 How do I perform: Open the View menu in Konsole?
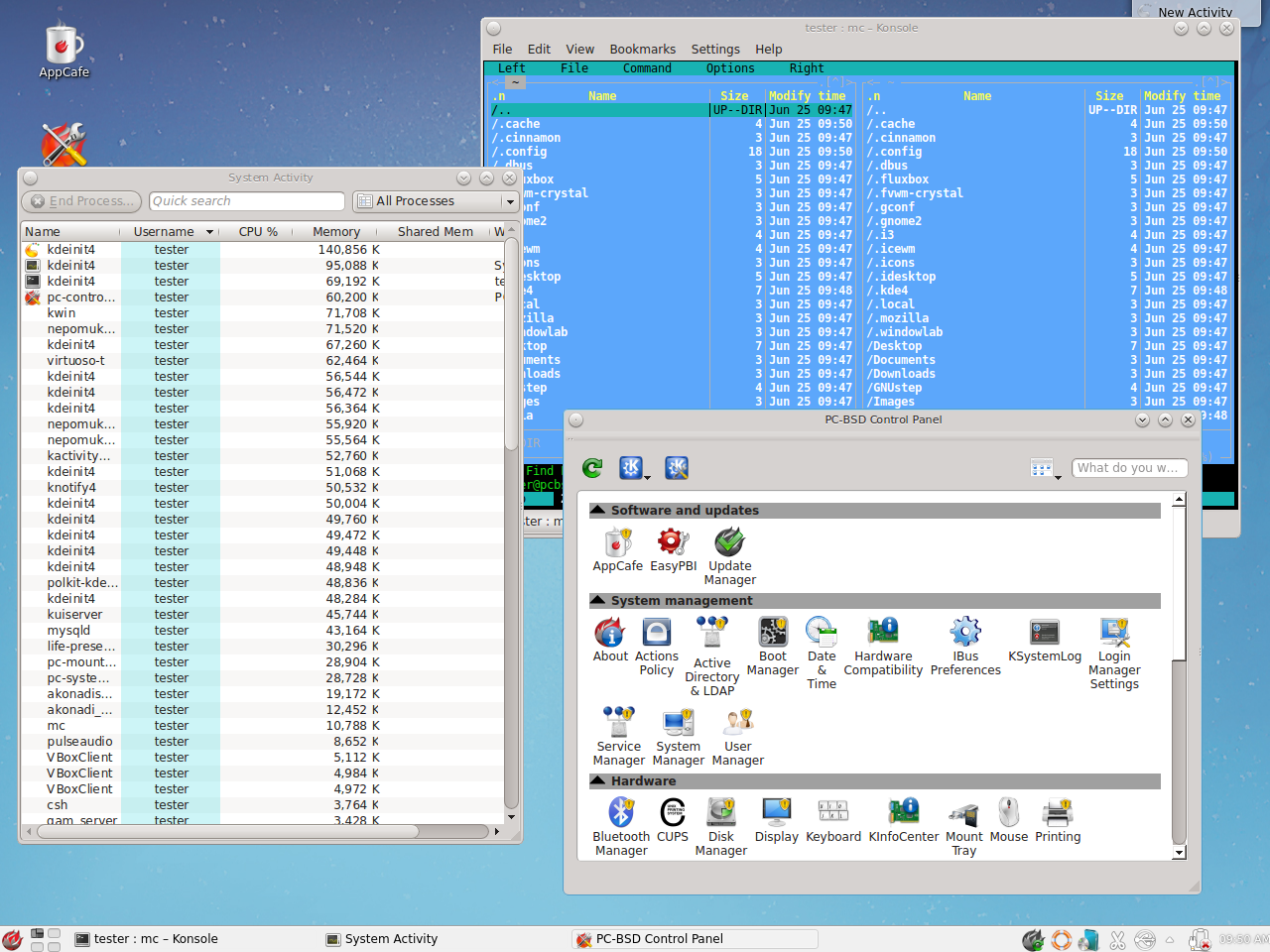pos(580,49)
